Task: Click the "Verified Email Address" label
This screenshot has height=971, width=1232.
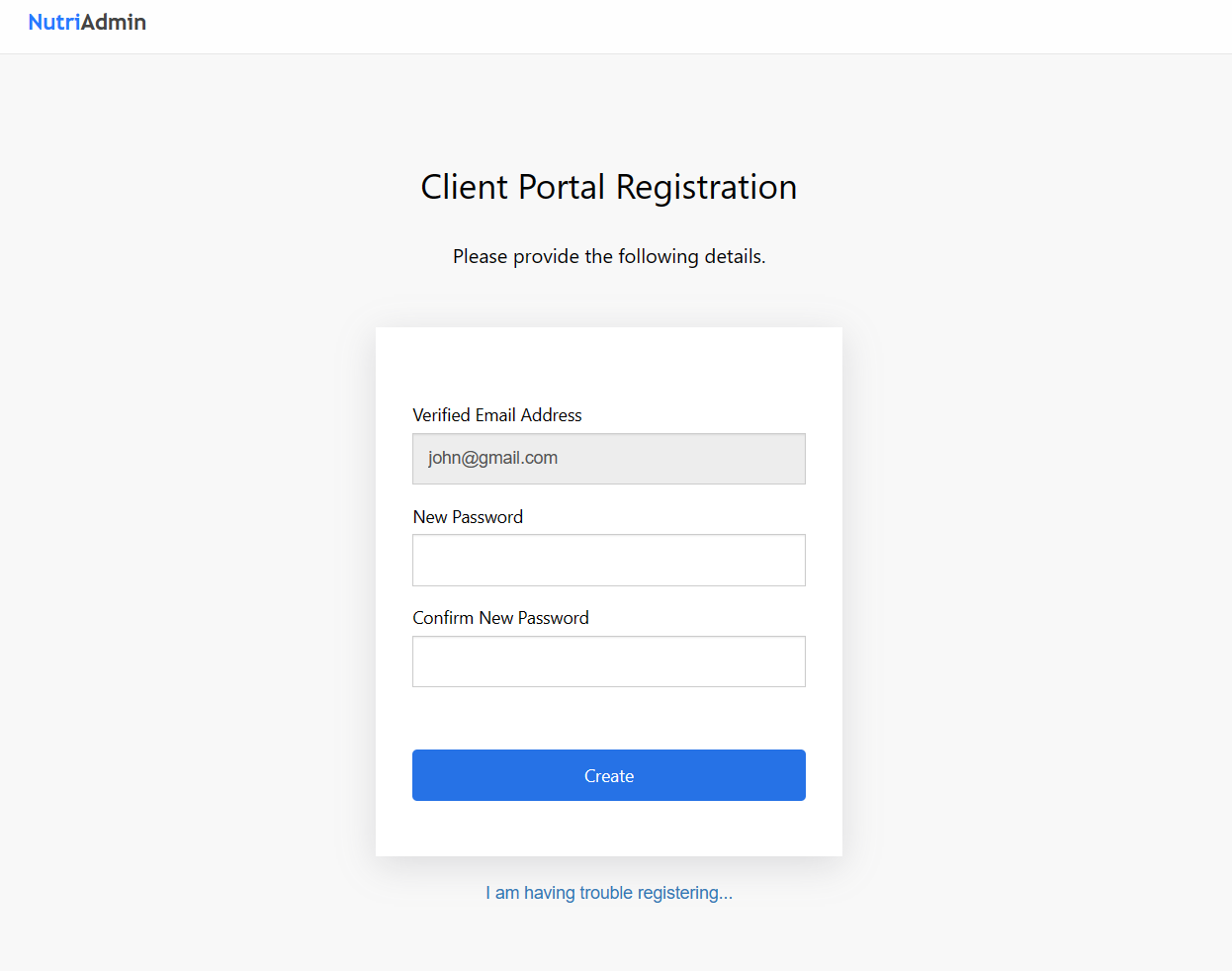Action: (x=496, y=415)
